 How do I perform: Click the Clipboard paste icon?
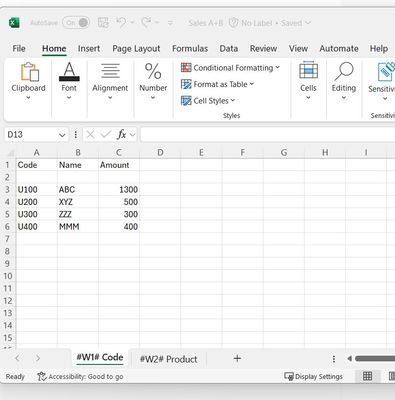point(29,72)
